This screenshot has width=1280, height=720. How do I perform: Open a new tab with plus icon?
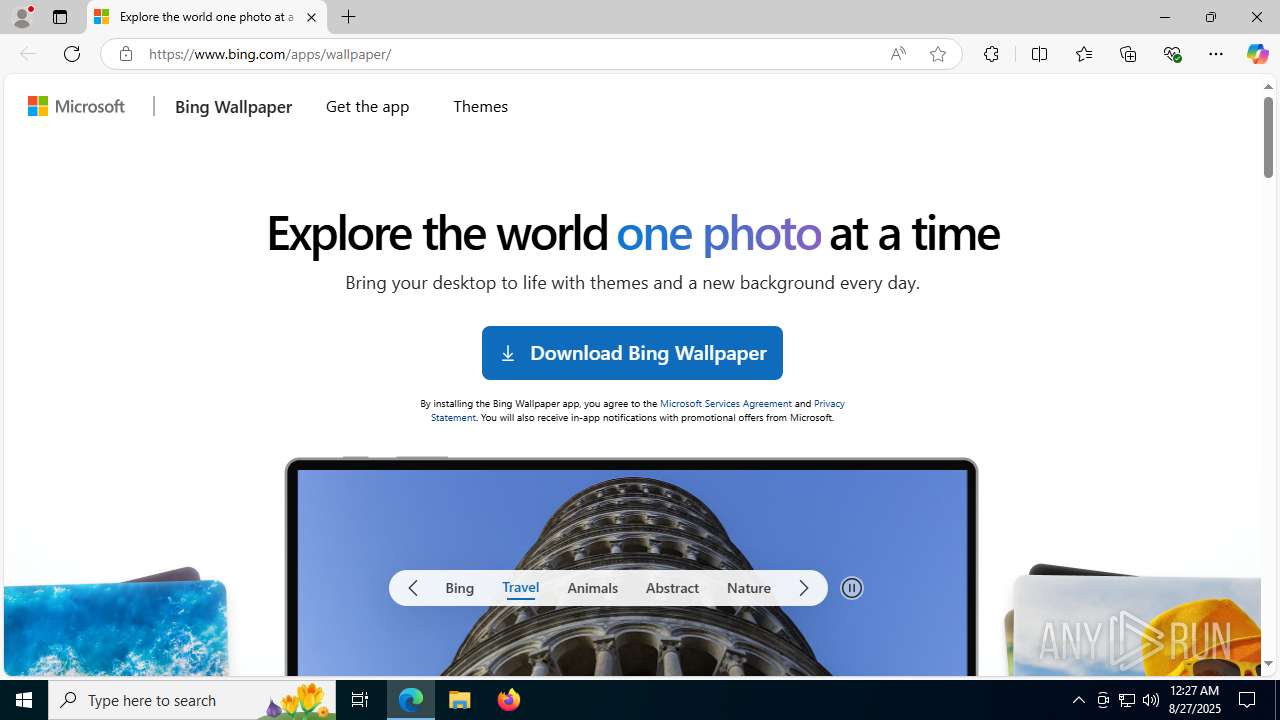pos(348,17)
